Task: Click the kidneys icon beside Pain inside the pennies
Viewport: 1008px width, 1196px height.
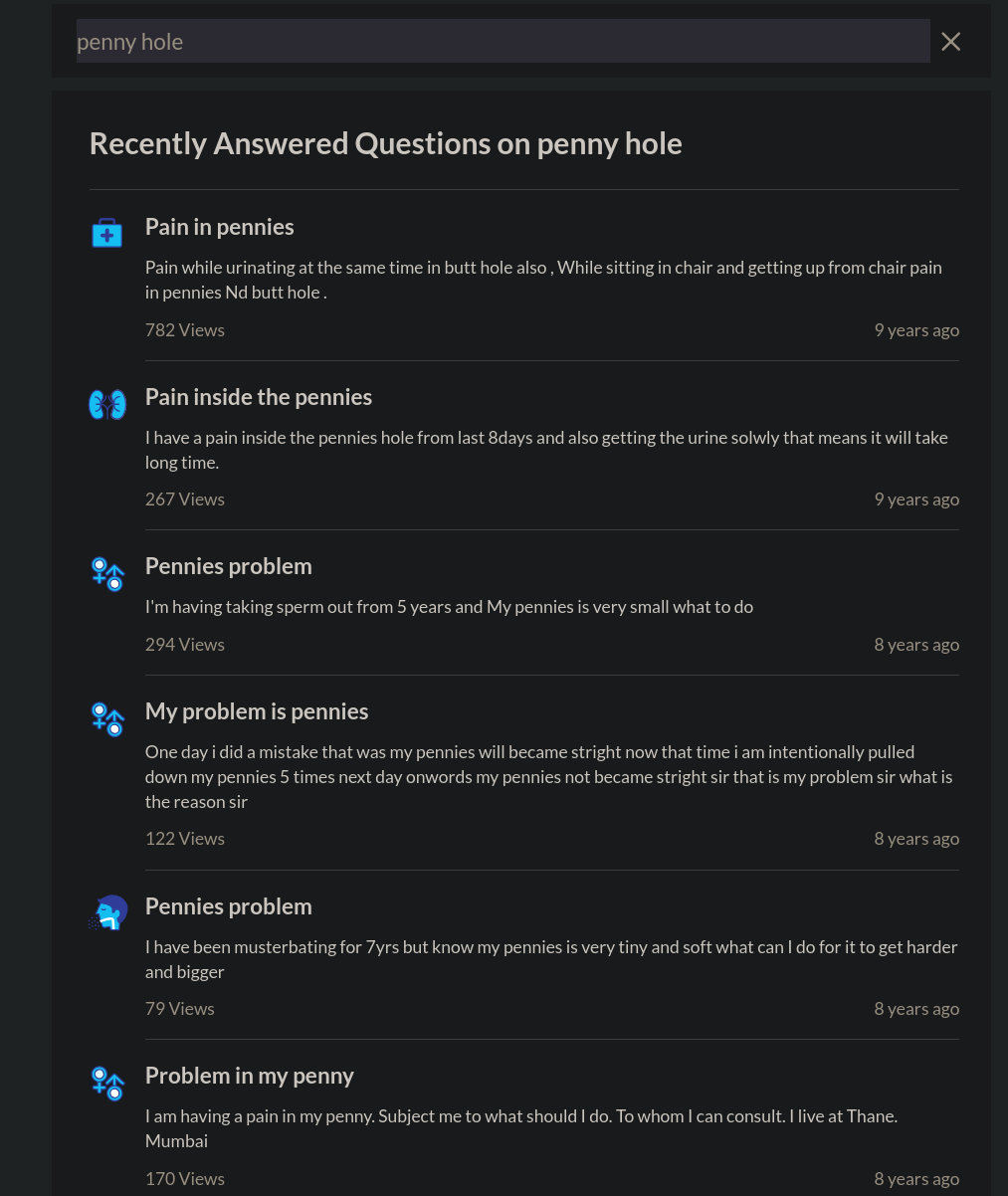Action: [107, 404]
